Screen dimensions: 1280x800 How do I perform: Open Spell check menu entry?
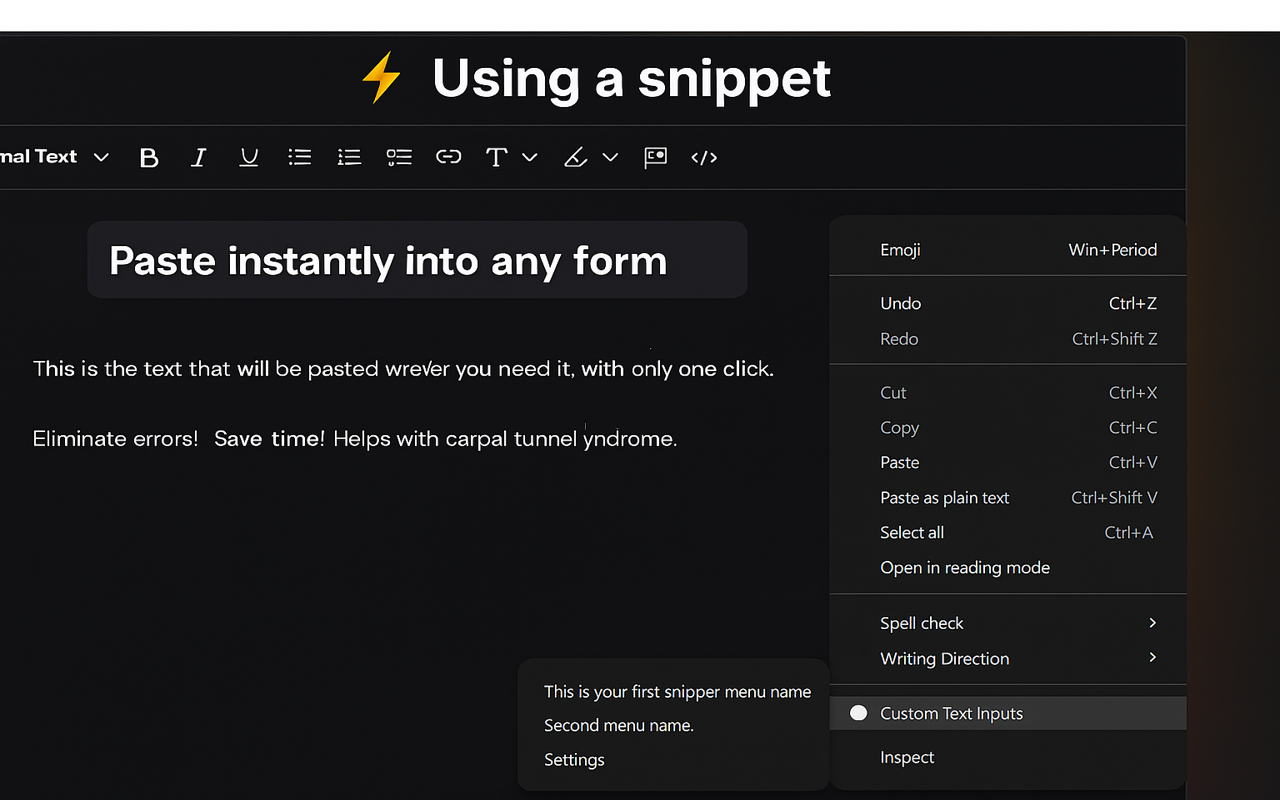tap(1008, 623)
